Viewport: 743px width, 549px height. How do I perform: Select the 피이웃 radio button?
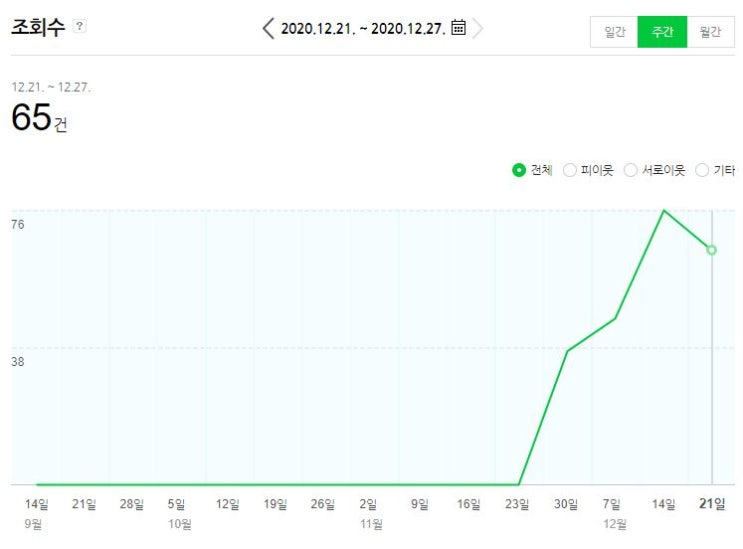570,170
